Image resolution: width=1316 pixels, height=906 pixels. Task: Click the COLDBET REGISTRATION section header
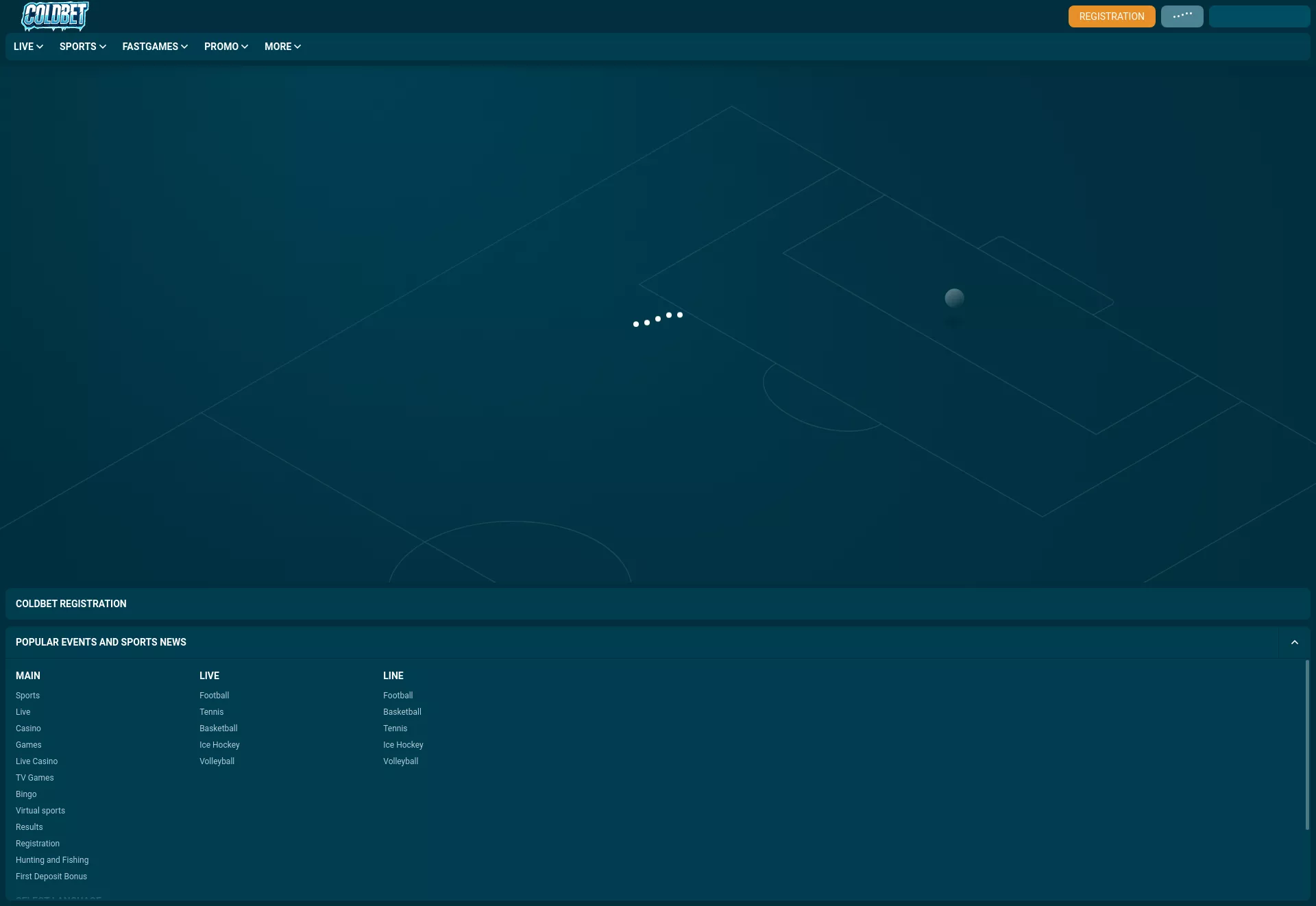coord(71,604)
